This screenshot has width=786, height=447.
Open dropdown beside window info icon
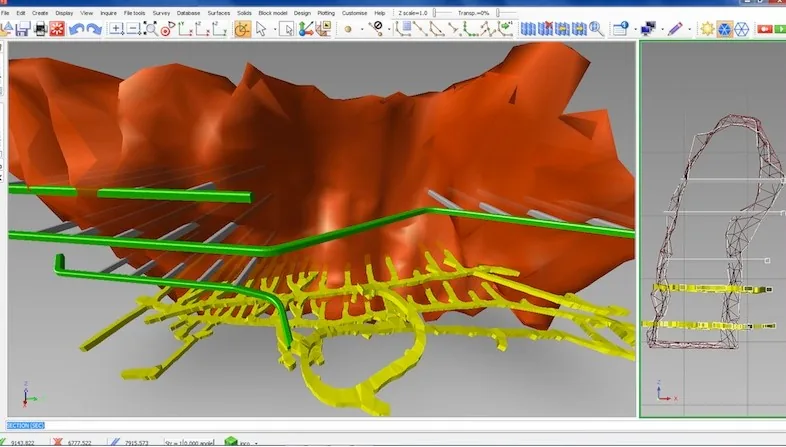pyautogui.click(x=635, y=30)
